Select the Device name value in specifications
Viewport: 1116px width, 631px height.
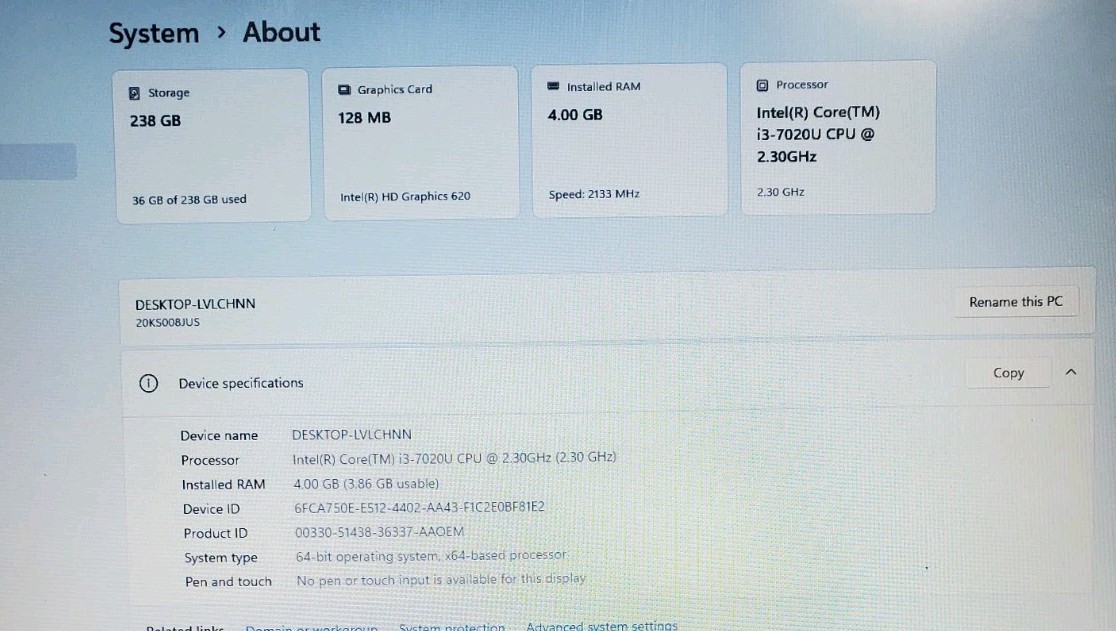click(x=352, y=434)
